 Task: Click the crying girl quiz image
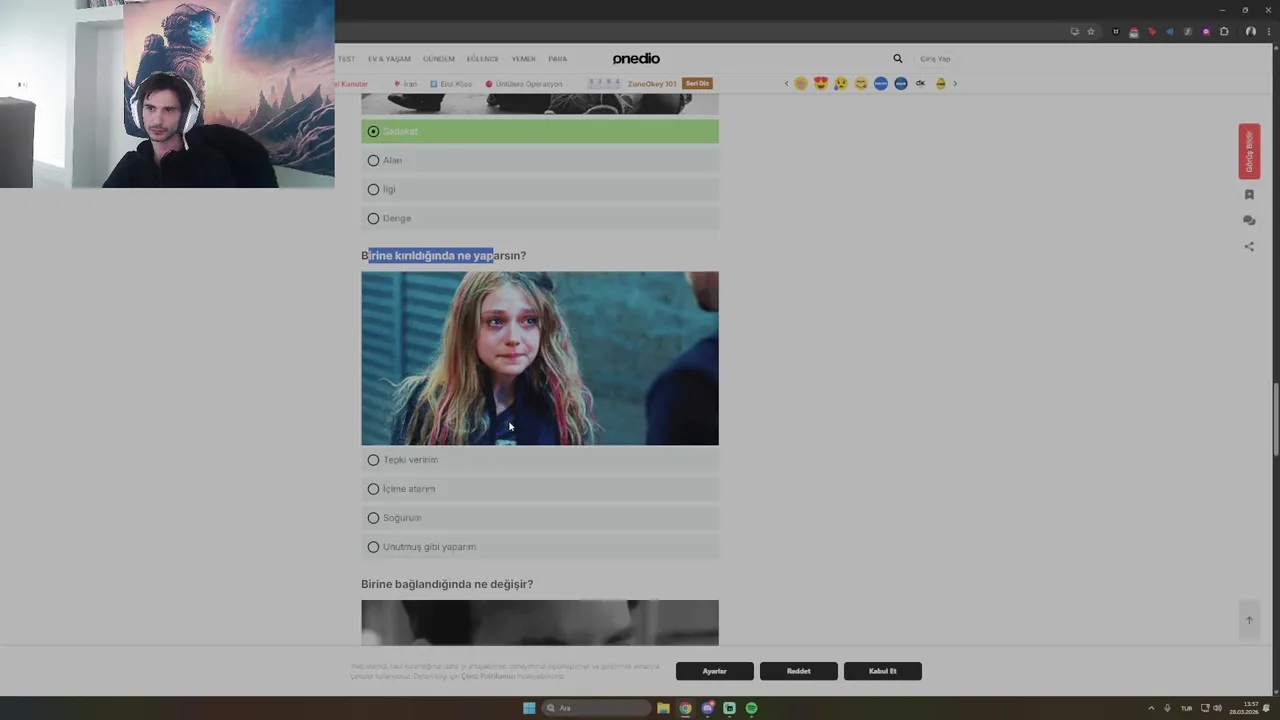(540, 358)
